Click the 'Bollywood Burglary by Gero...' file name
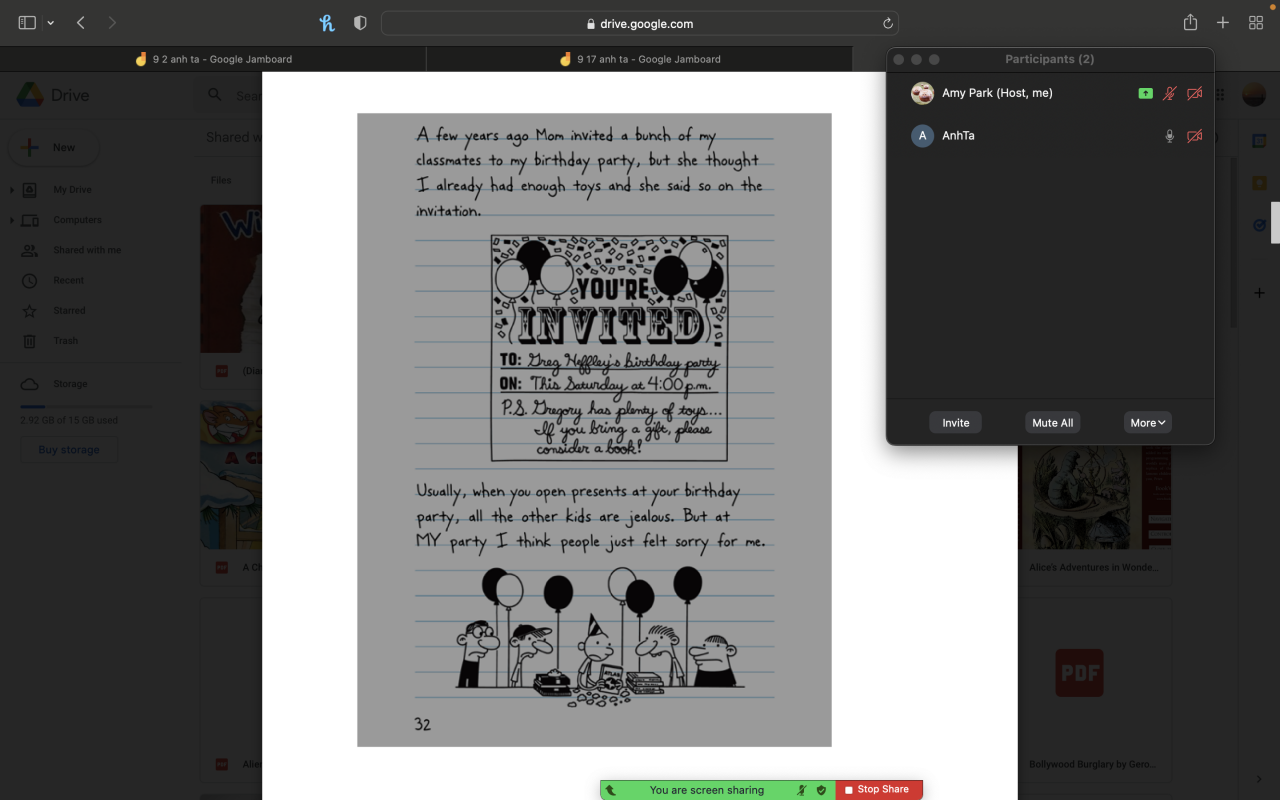Viewport: 1280px width, 800px height. point(1093,765)
